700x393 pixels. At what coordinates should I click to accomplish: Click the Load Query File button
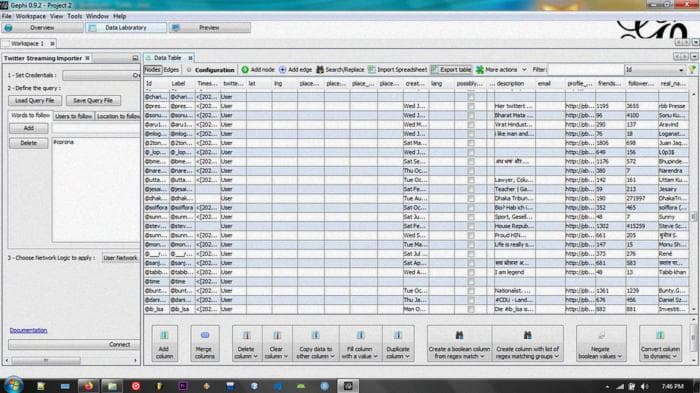(34, 100)
